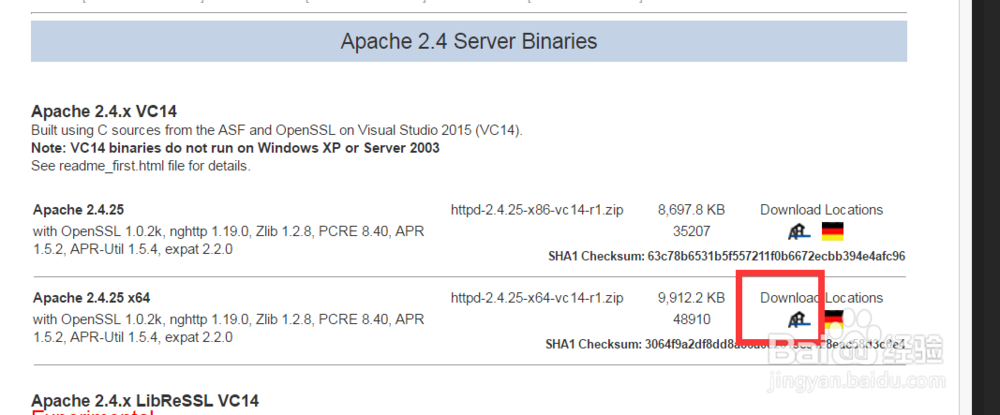Image resolution: width=1000 pixels, height=415 pixels.
Task: Click httpd-2.4.25-x86-vc14-r1.zip file name
Action: (x=537, y=210)
